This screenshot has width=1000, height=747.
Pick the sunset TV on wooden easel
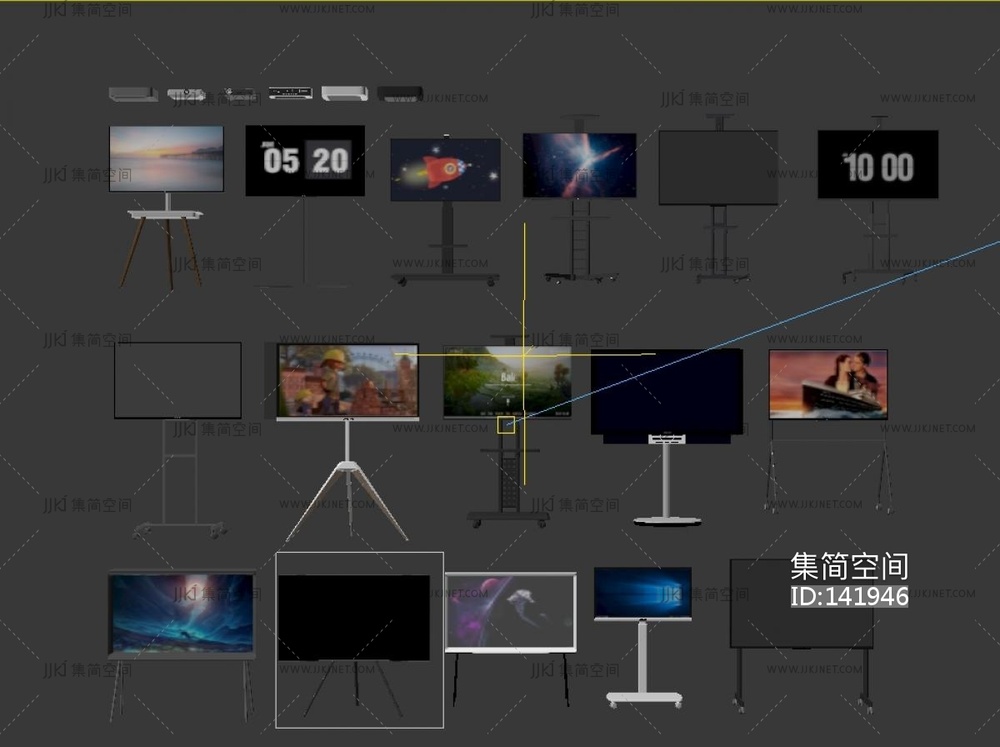tap(166, 158)
